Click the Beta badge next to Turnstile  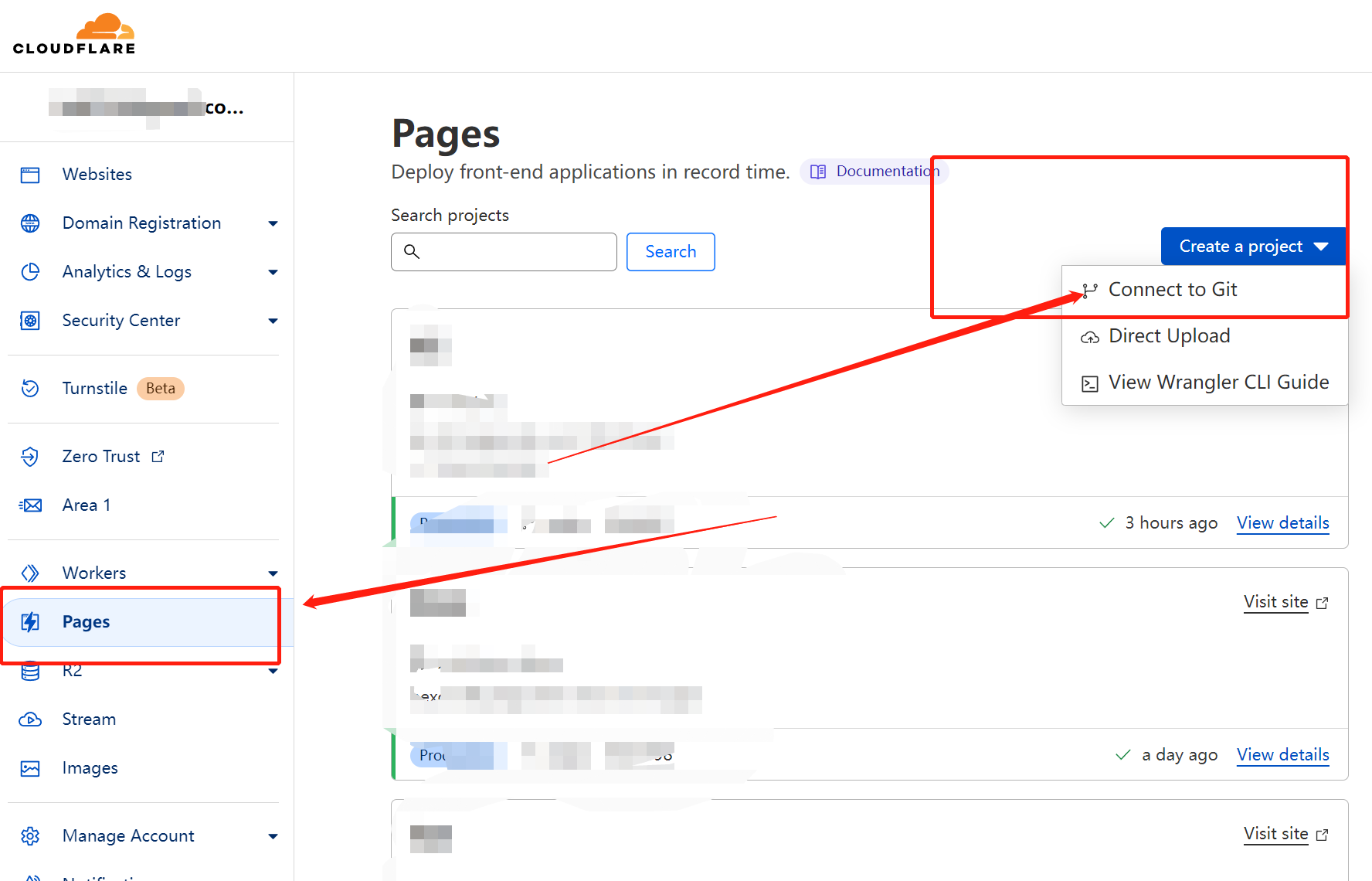(161, 389)
